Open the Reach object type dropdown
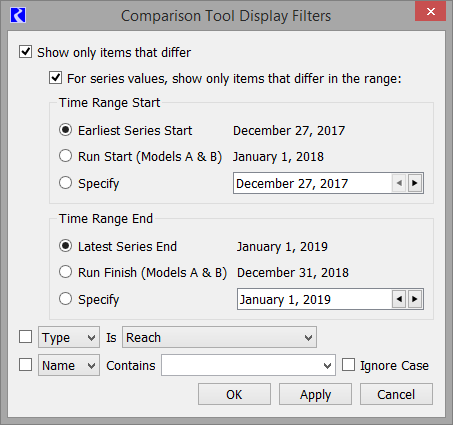This screenshot has height=425, width=453. (219, 337)
